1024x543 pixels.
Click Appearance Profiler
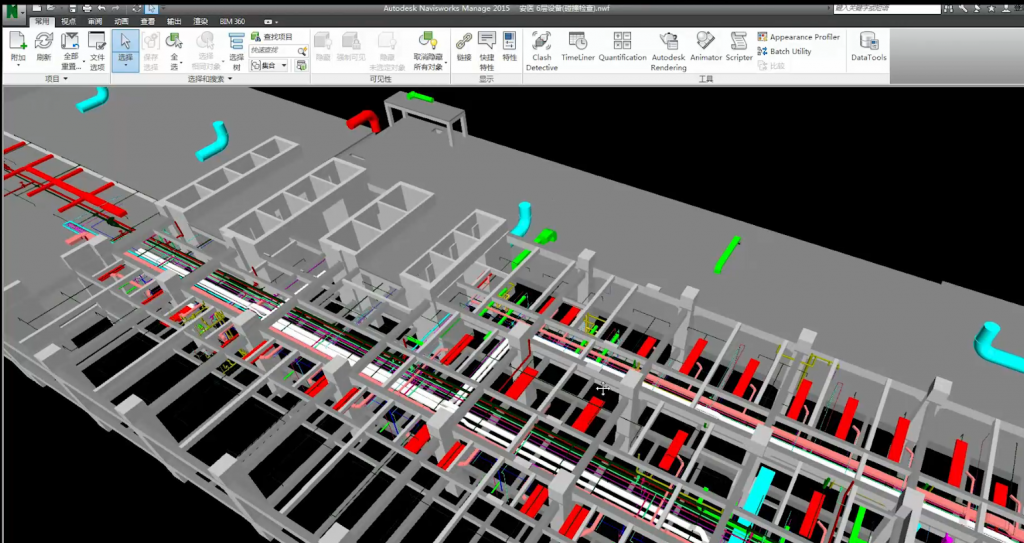pos(804,37)
